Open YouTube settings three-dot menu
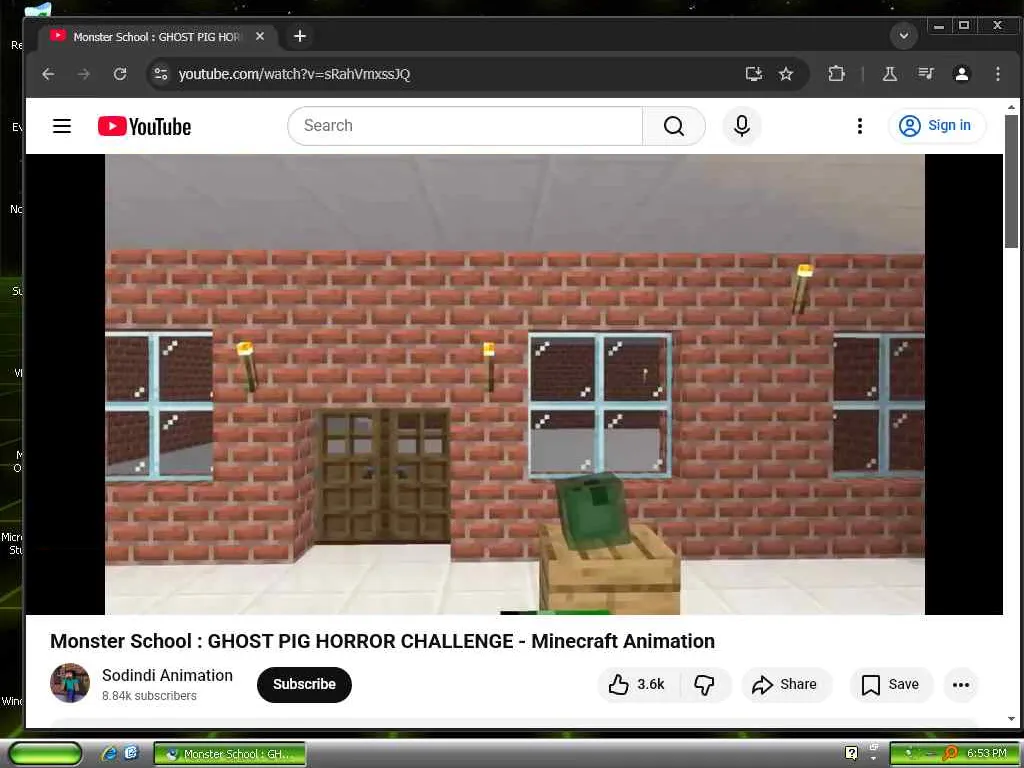This screenshot has height=768, width=1024. pyautogui.click(x=859, y=125)
